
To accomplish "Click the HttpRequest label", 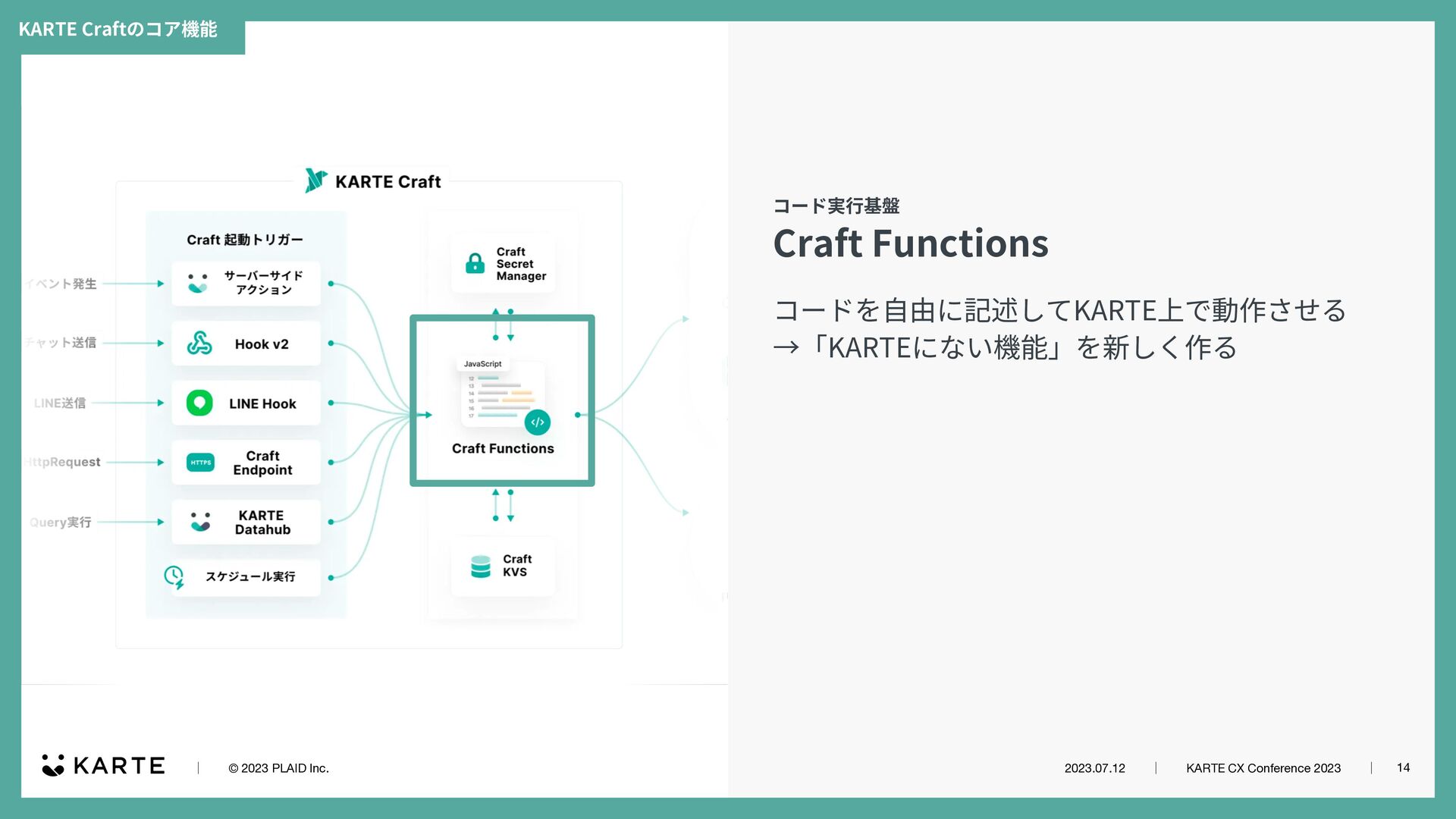I will coord(62,462).
